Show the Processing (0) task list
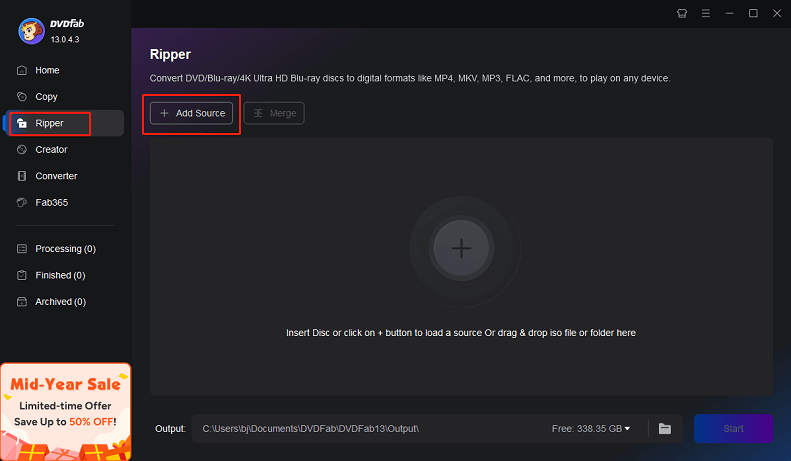 64,249
